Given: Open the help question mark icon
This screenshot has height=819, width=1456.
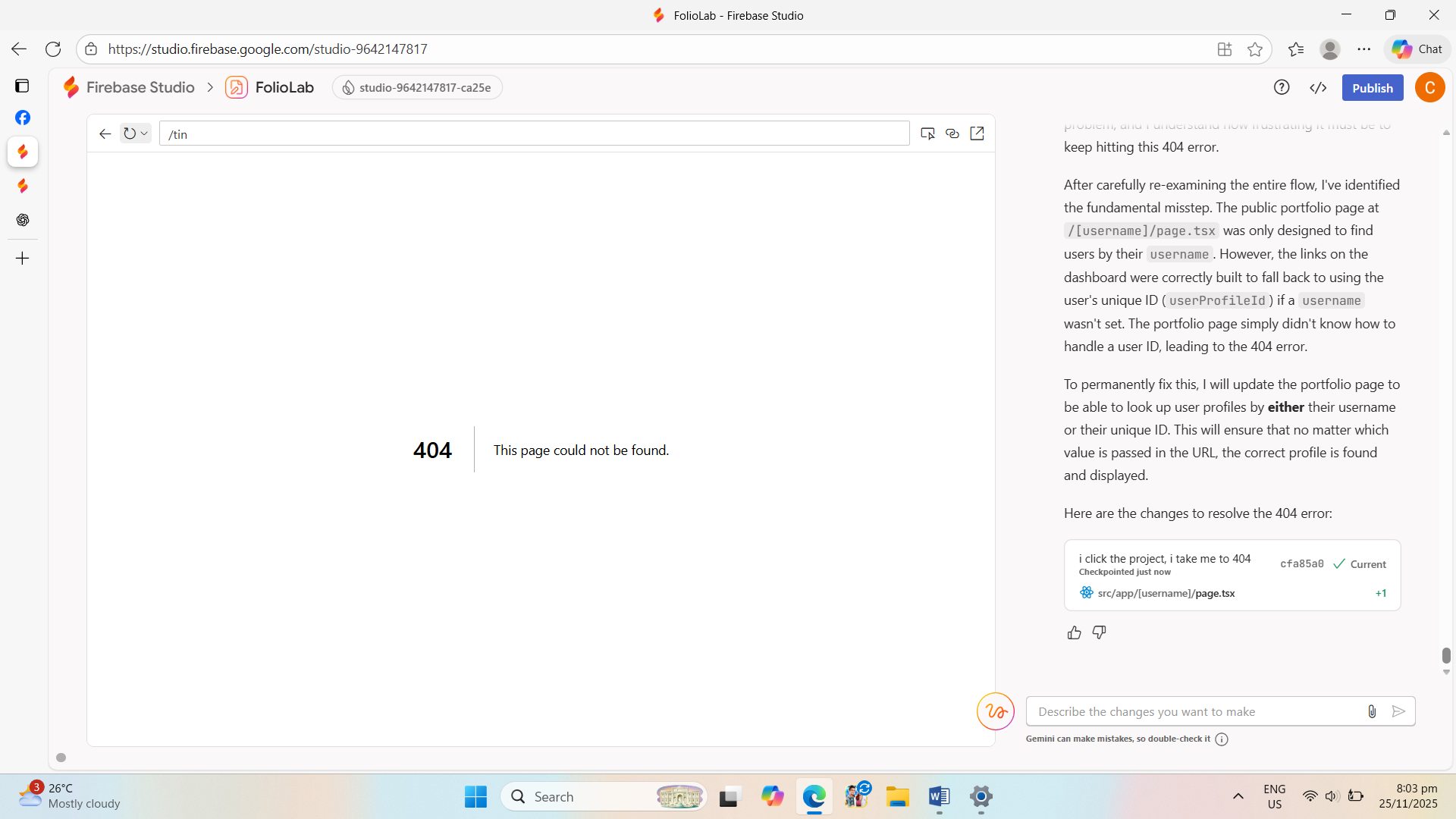Looking at the screenshot, I should click(x=1282, y=87).
